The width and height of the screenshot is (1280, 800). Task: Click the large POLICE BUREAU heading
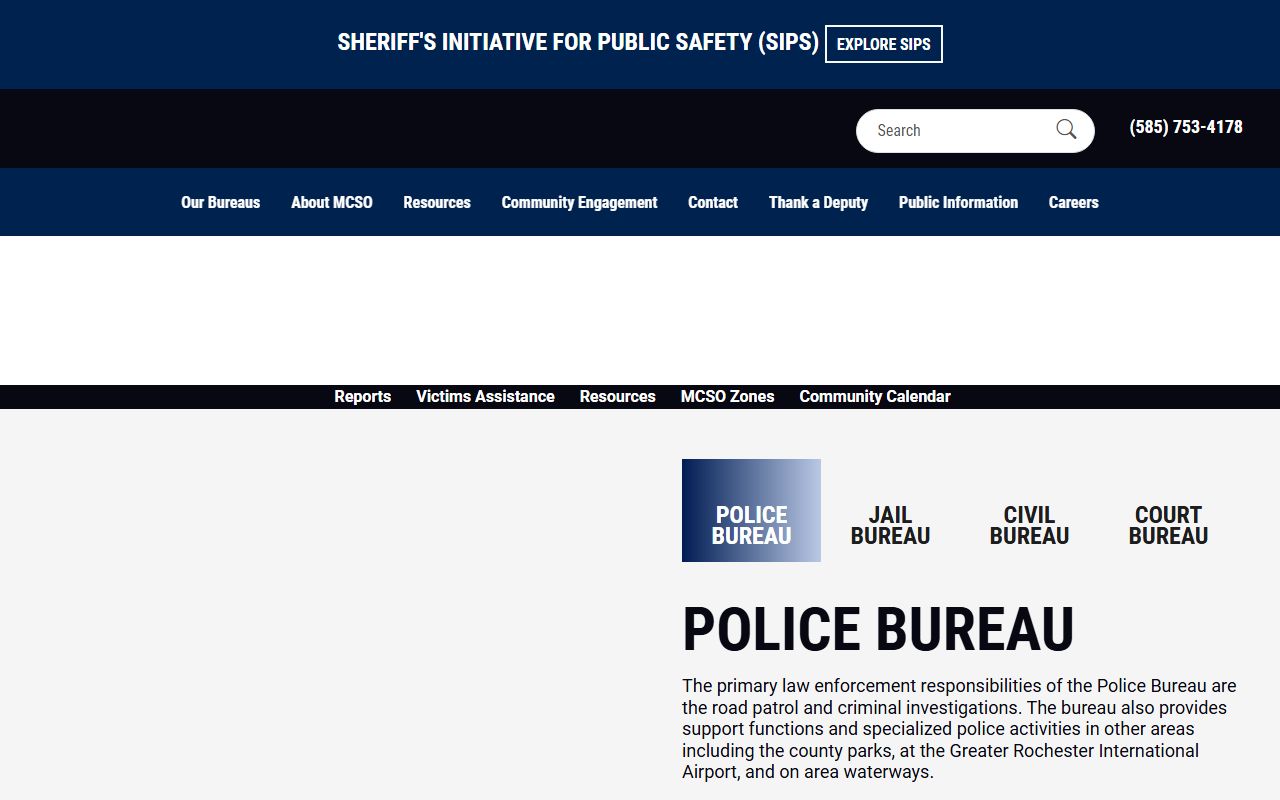878,629
